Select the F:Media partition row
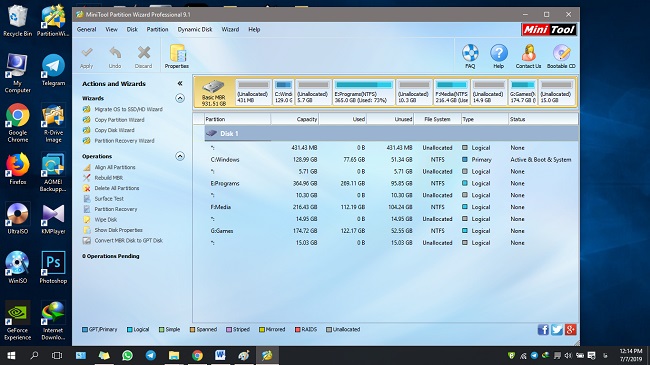The height and width of the screenshot is (365, 650). tap(391, 207)
